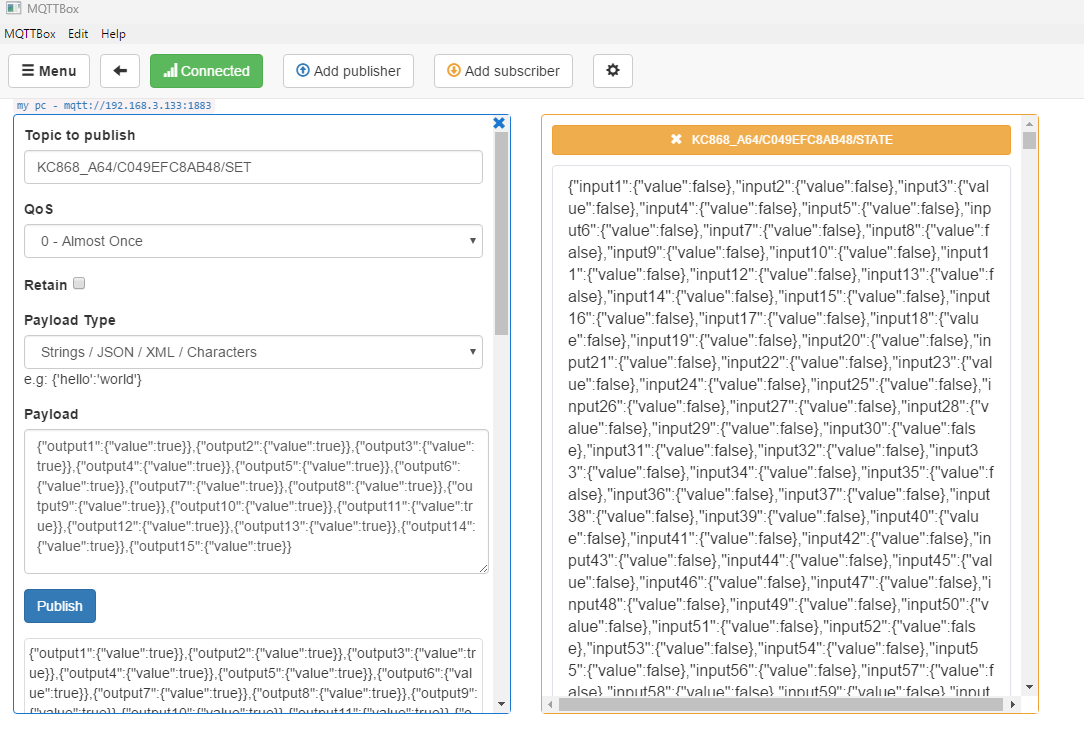
Task: Toggle the Retain checkbox
Action: (79, 284)
